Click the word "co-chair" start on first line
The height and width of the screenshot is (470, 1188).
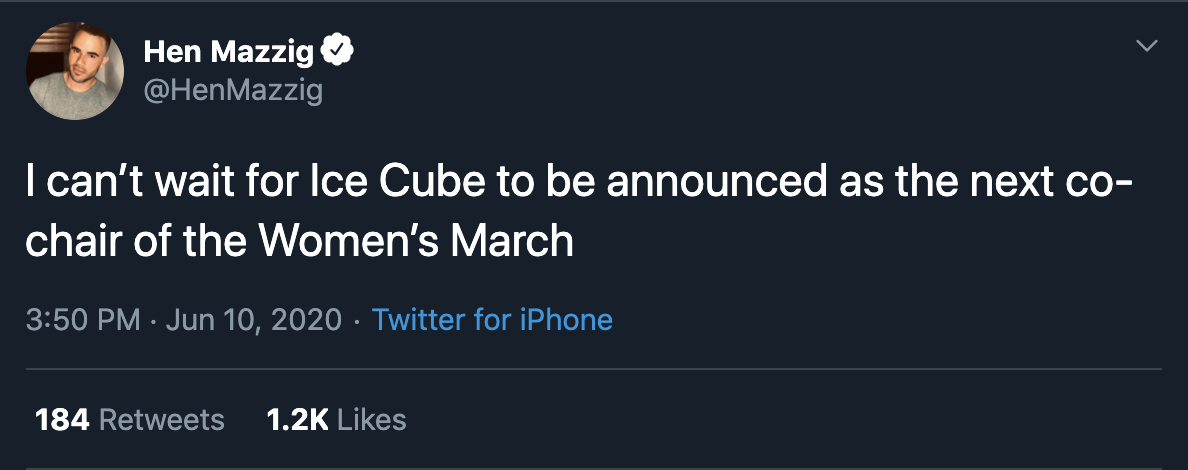tap(1130, 185)
